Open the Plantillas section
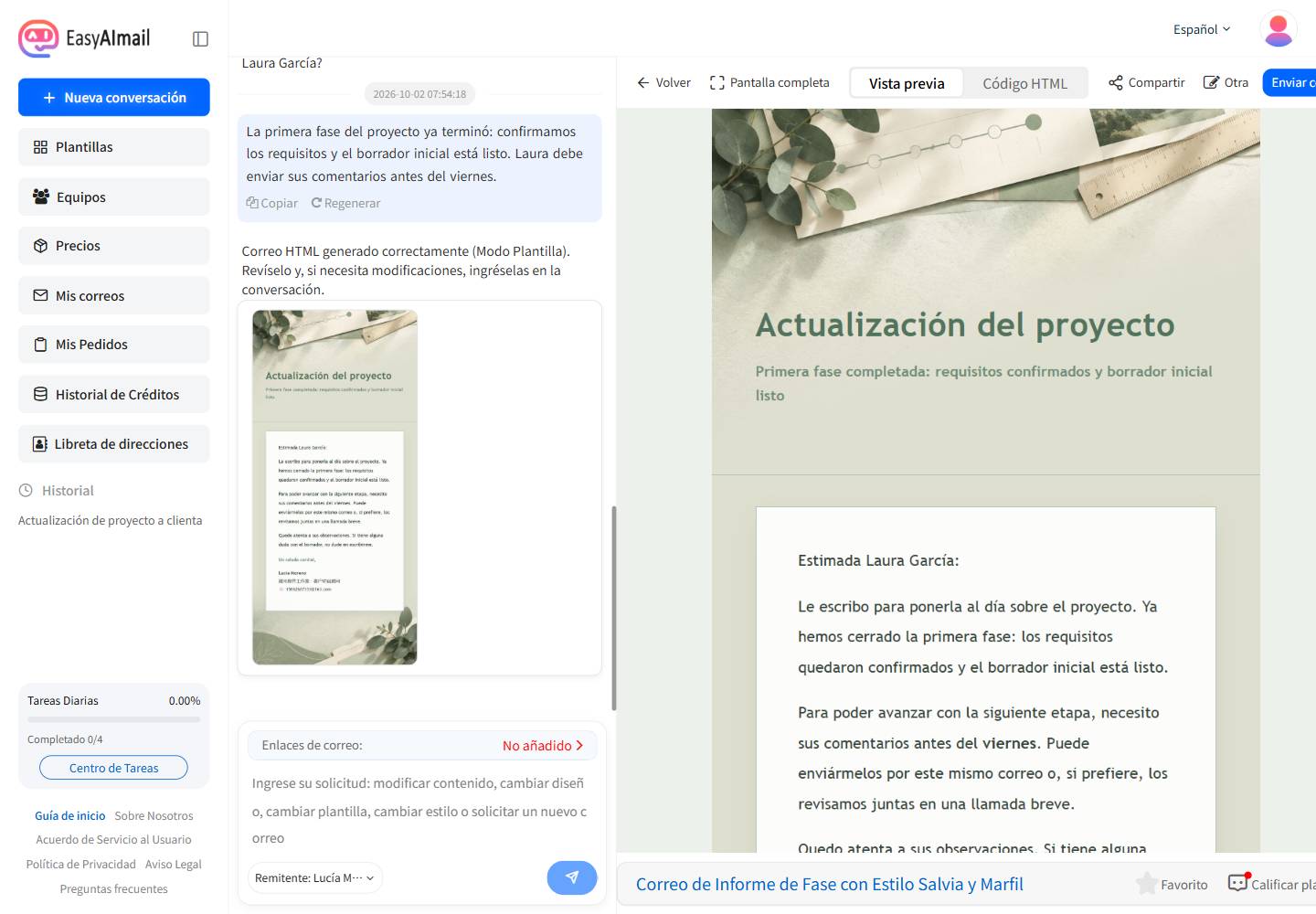 coord(114,147)
